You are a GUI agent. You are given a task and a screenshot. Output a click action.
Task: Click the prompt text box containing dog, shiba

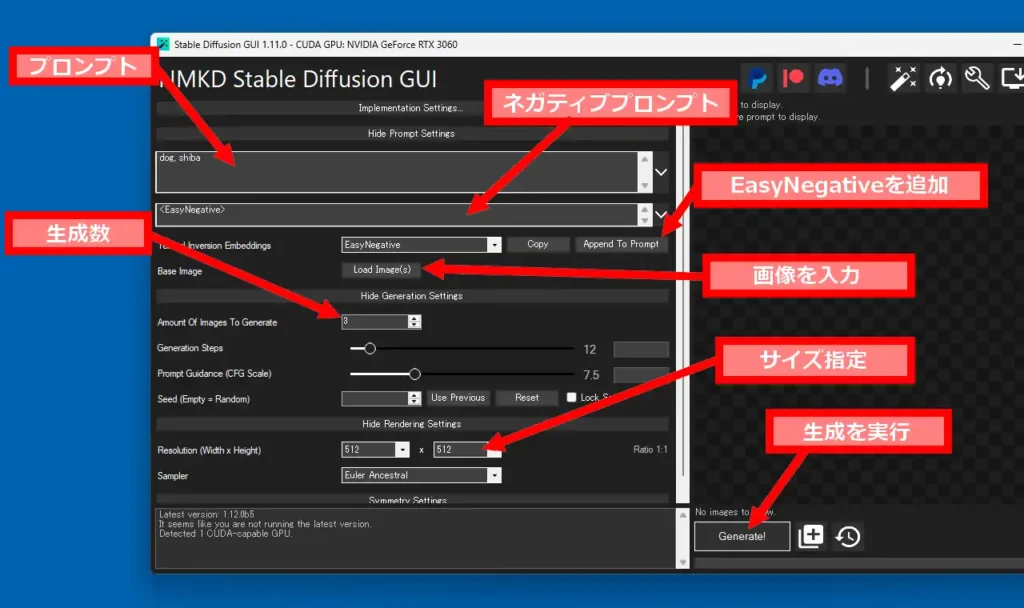pos(396,172)
